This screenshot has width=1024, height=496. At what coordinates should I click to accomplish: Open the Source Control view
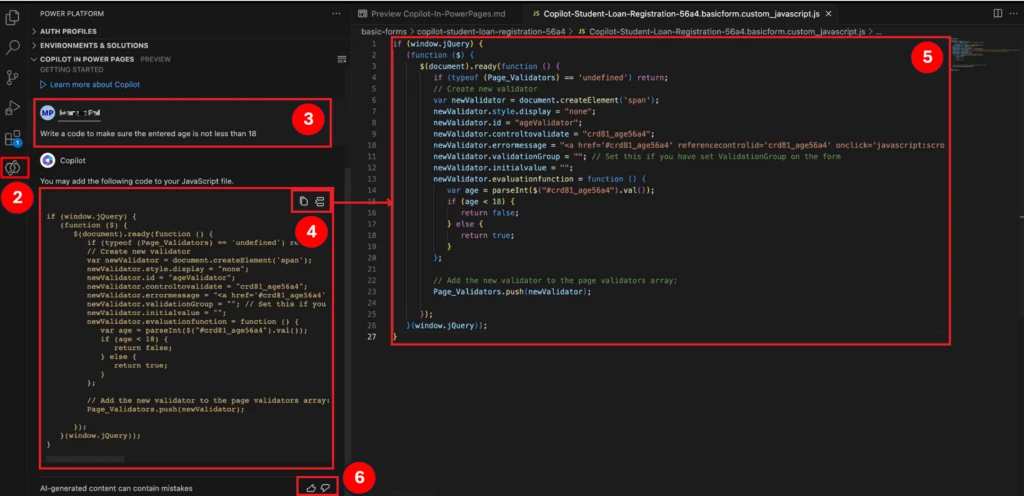click(13, 77)
